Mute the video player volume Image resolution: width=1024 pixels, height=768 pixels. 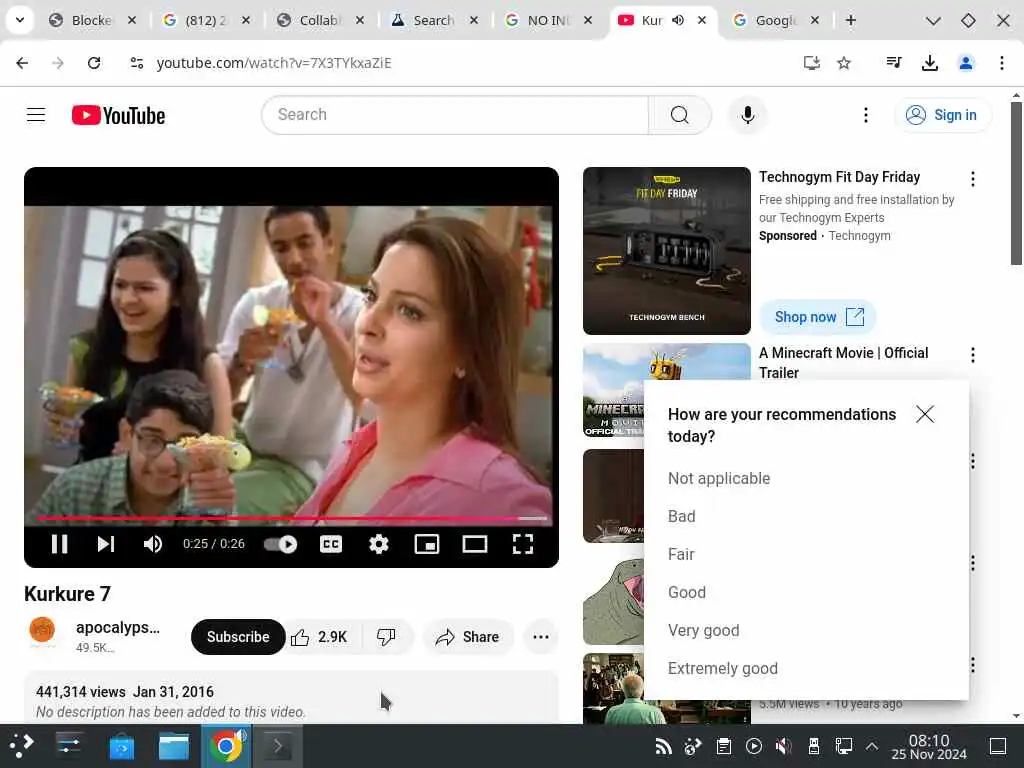coord(153,544)
